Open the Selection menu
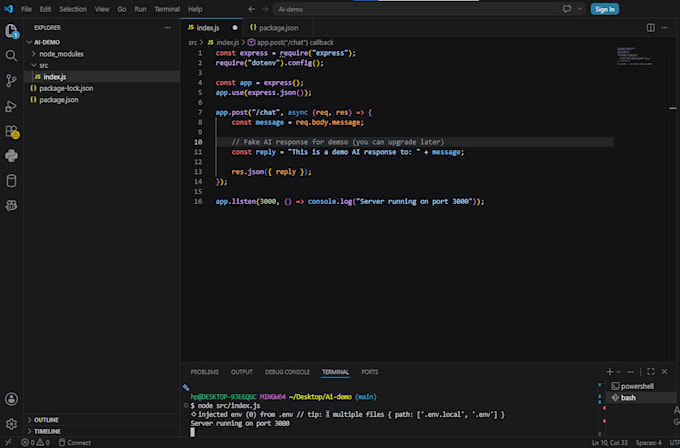 tap(73, 9)
